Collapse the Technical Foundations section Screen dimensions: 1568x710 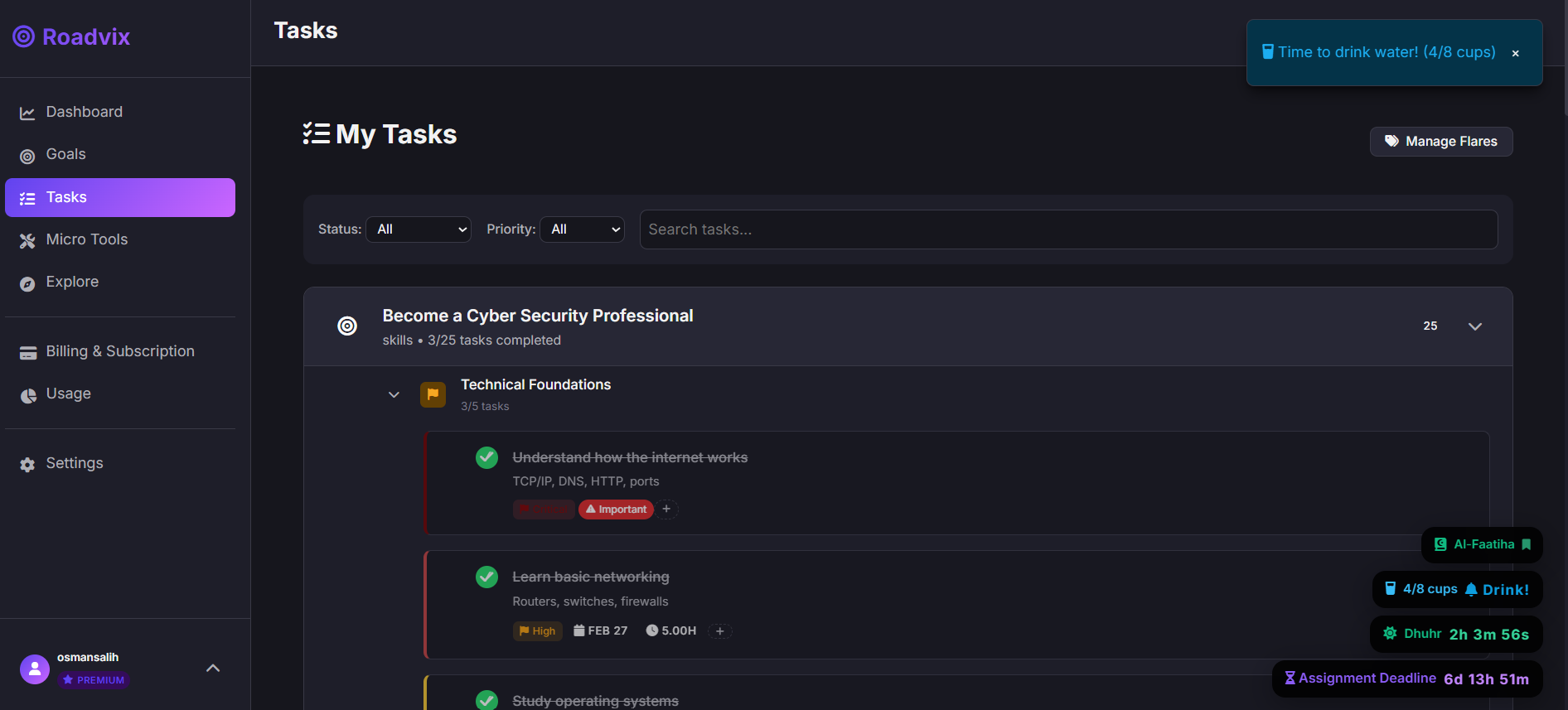click(394, 394)
